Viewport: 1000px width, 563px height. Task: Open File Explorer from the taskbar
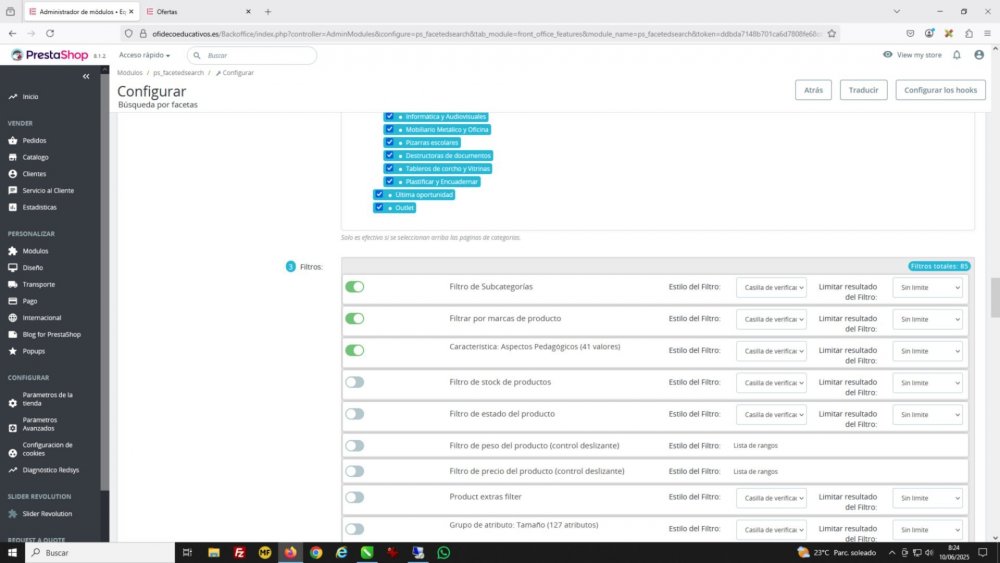[214, 552]
